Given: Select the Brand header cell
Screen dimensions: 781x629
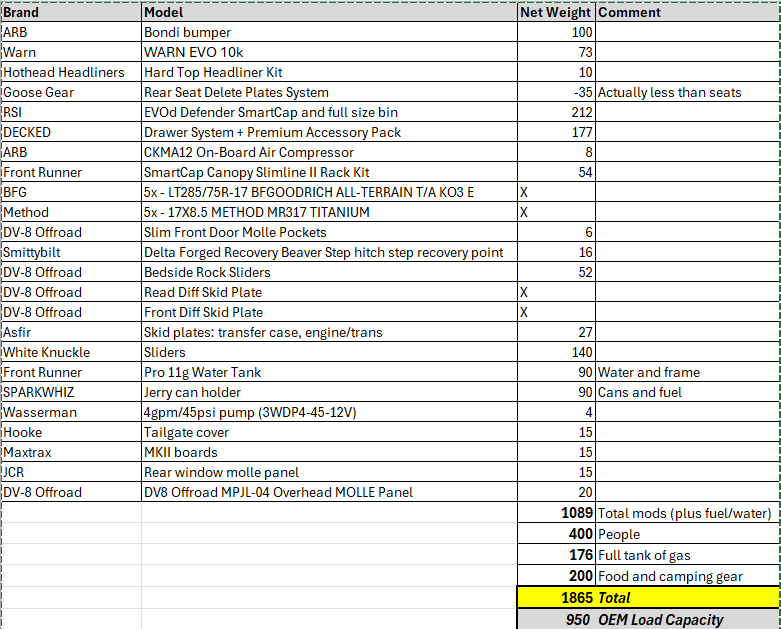Looking at the screenshot, I should 71,12.
